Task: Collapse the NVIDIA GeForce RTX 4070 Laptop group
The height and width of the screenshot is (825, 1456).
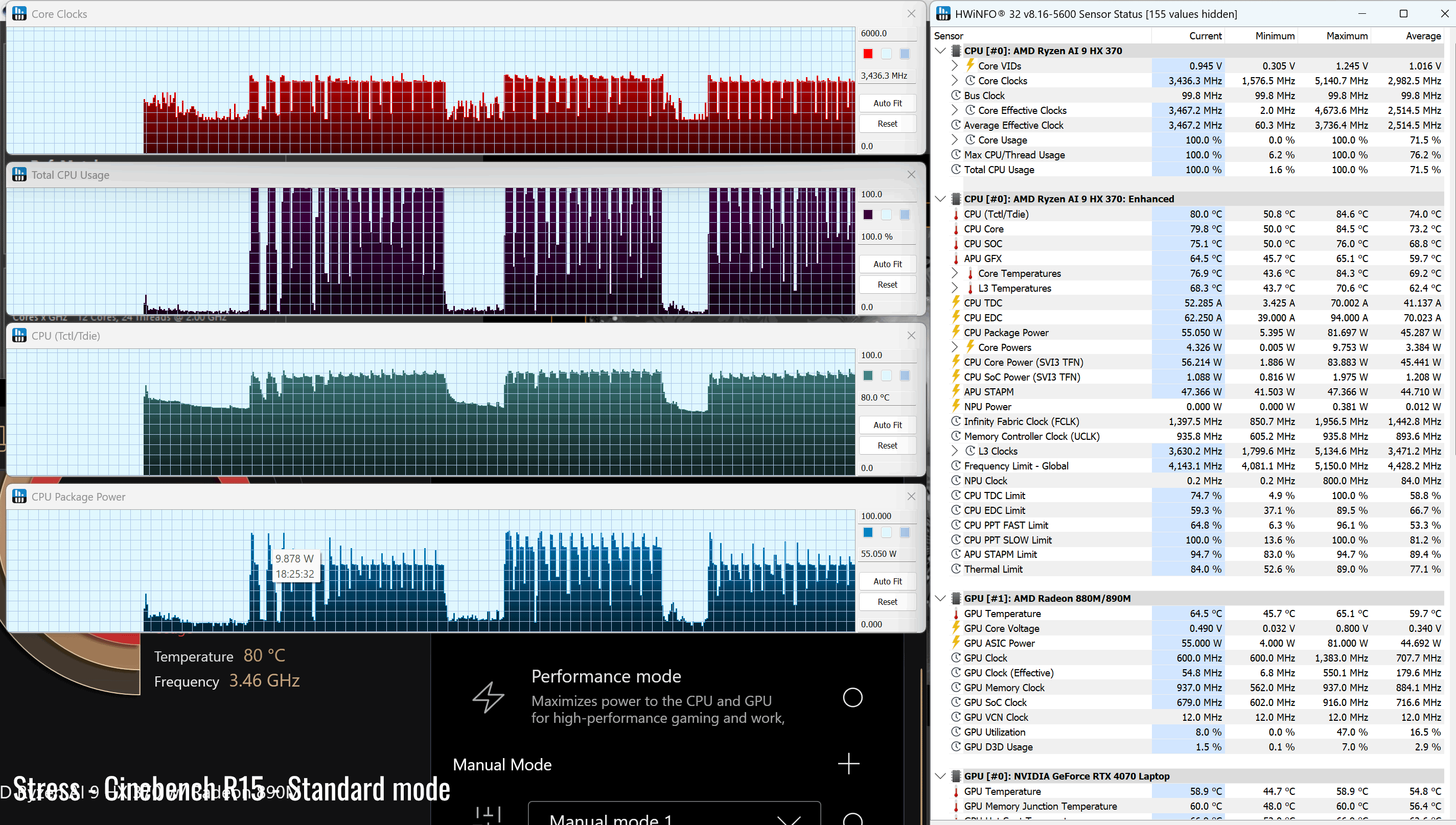Action: [941, 776]
